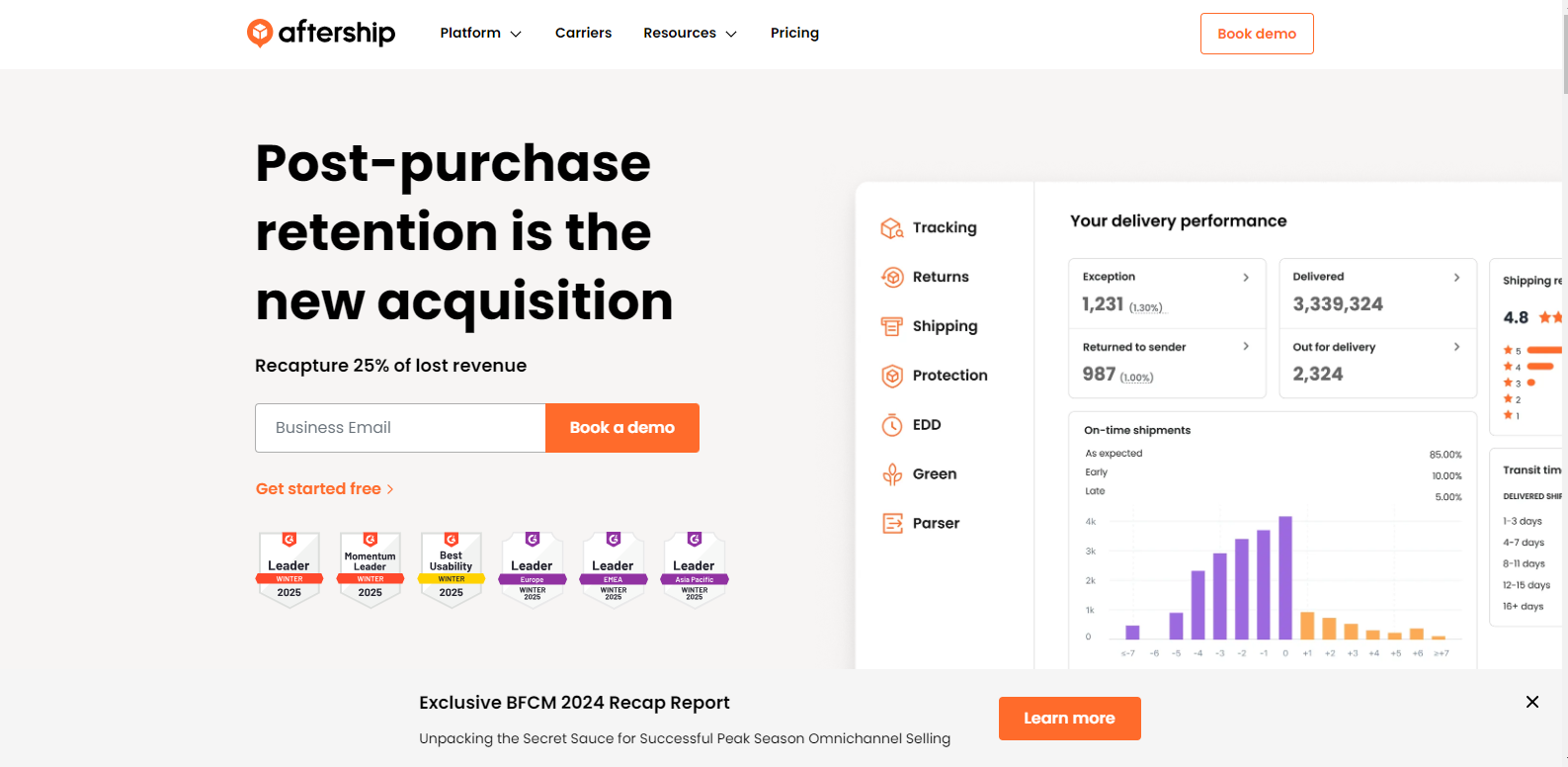Viewport: 1568px width, 767px height.
Task: Click the Exception count 1,231
Action: (x=1103, y=304)
